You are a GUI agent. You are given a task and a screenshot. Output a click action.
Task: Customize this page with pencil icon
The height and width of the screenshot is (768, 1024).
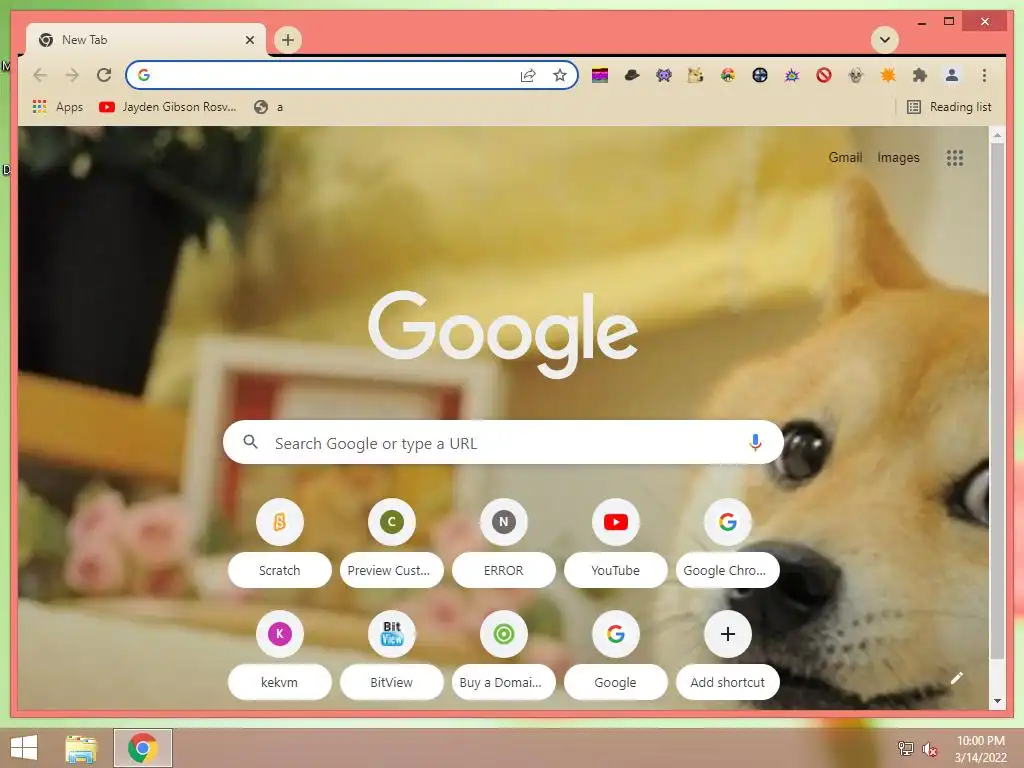pyautogui.click(x=956, y=678)
